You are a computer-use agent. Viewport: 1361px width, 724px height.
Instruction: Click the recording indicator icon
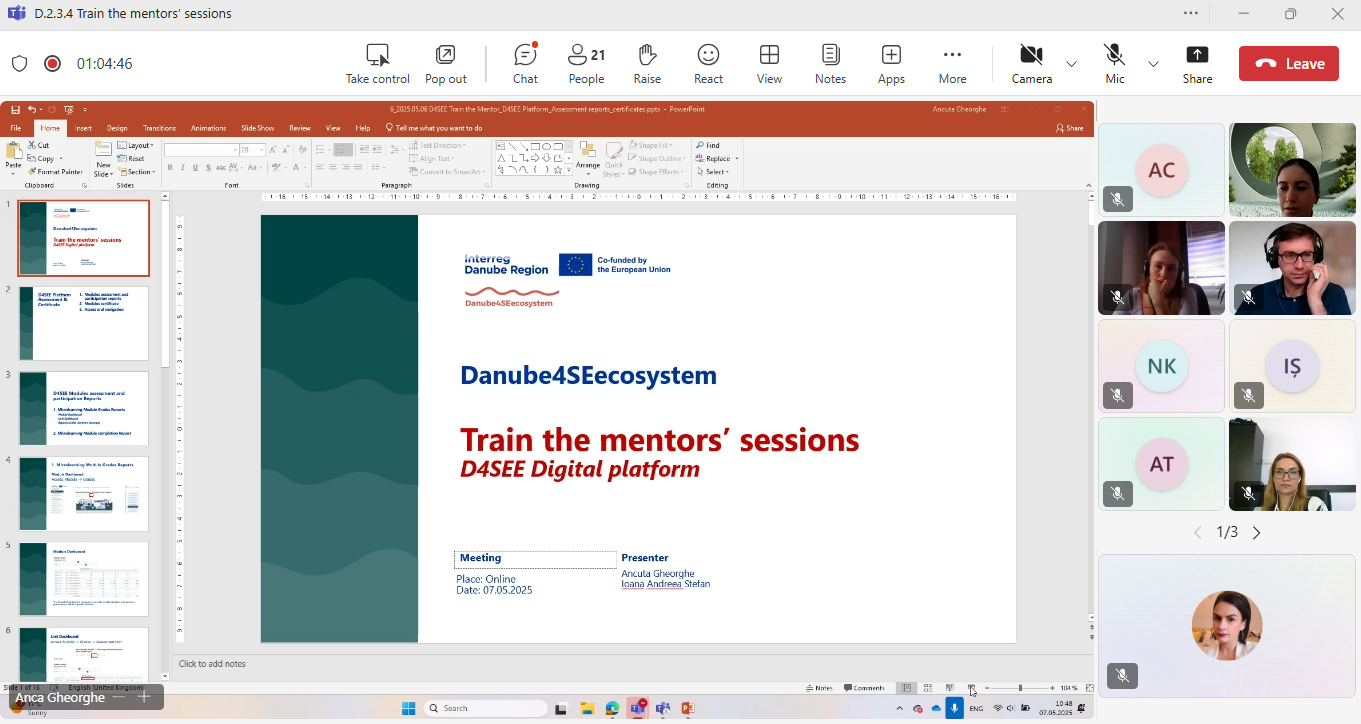click(53, 64)
